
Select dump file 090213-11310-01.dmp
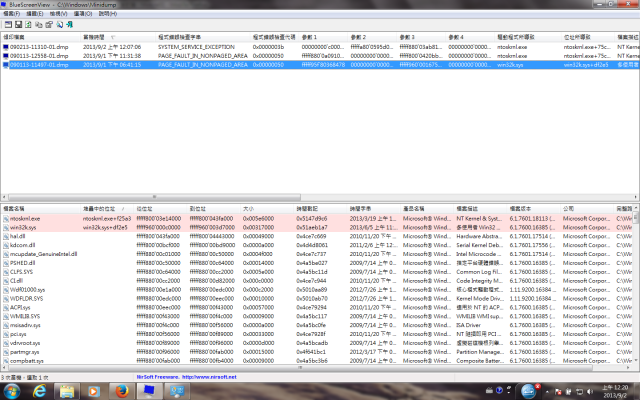click(x=39, y=47)
